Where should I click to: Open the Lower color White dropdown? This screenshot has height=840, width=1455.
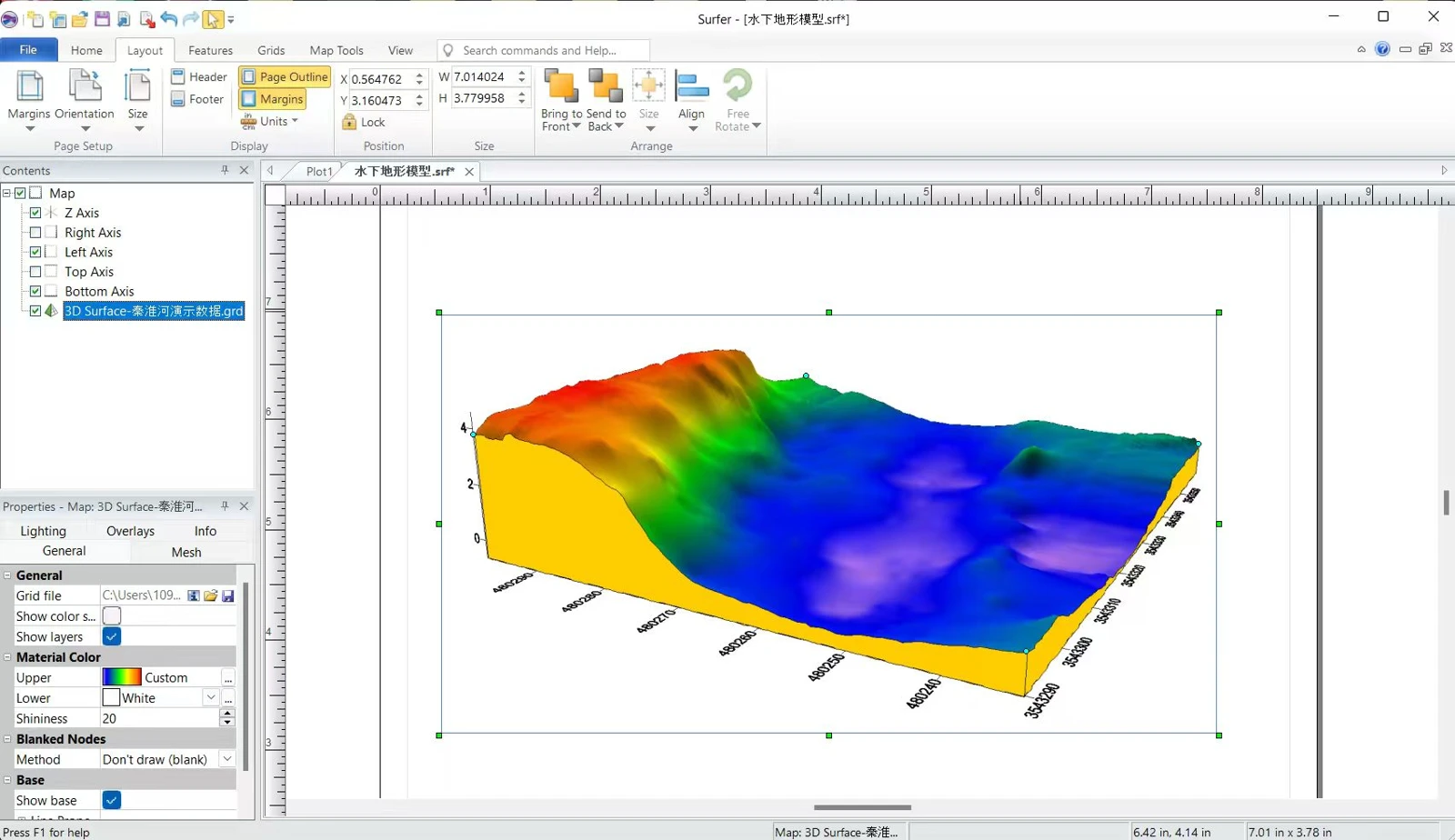[x=211, y=698]
